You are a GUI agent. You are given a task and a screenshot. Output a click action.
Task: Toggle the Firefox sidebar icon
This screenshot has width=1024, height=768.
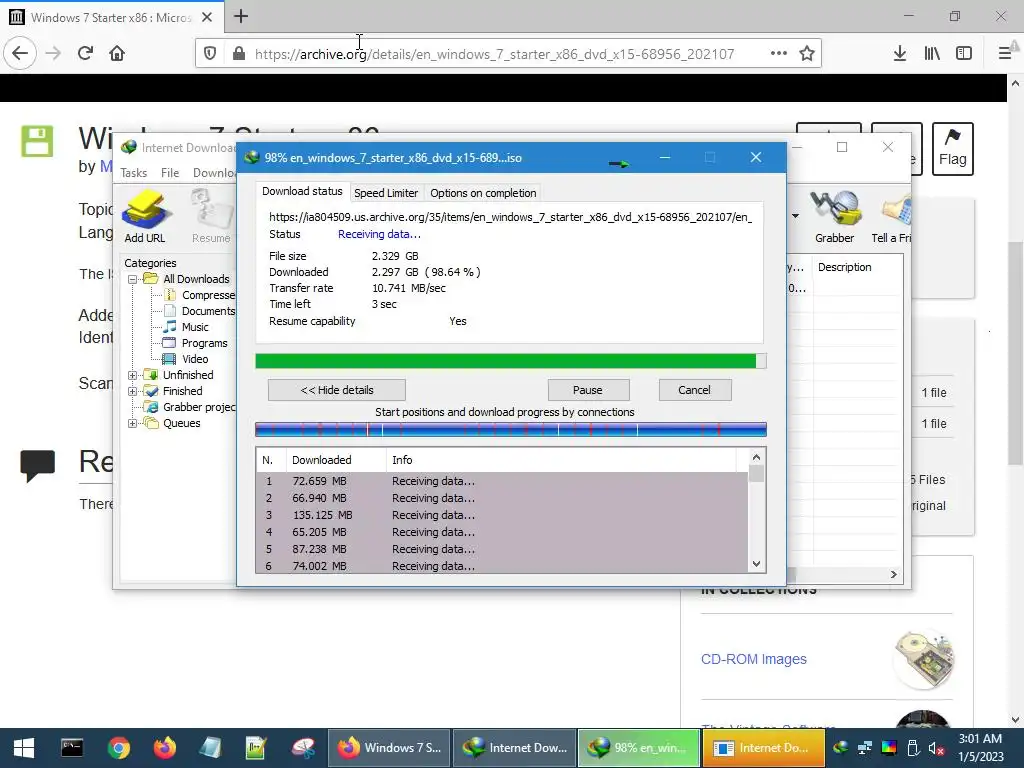click(x=964, y=53)
